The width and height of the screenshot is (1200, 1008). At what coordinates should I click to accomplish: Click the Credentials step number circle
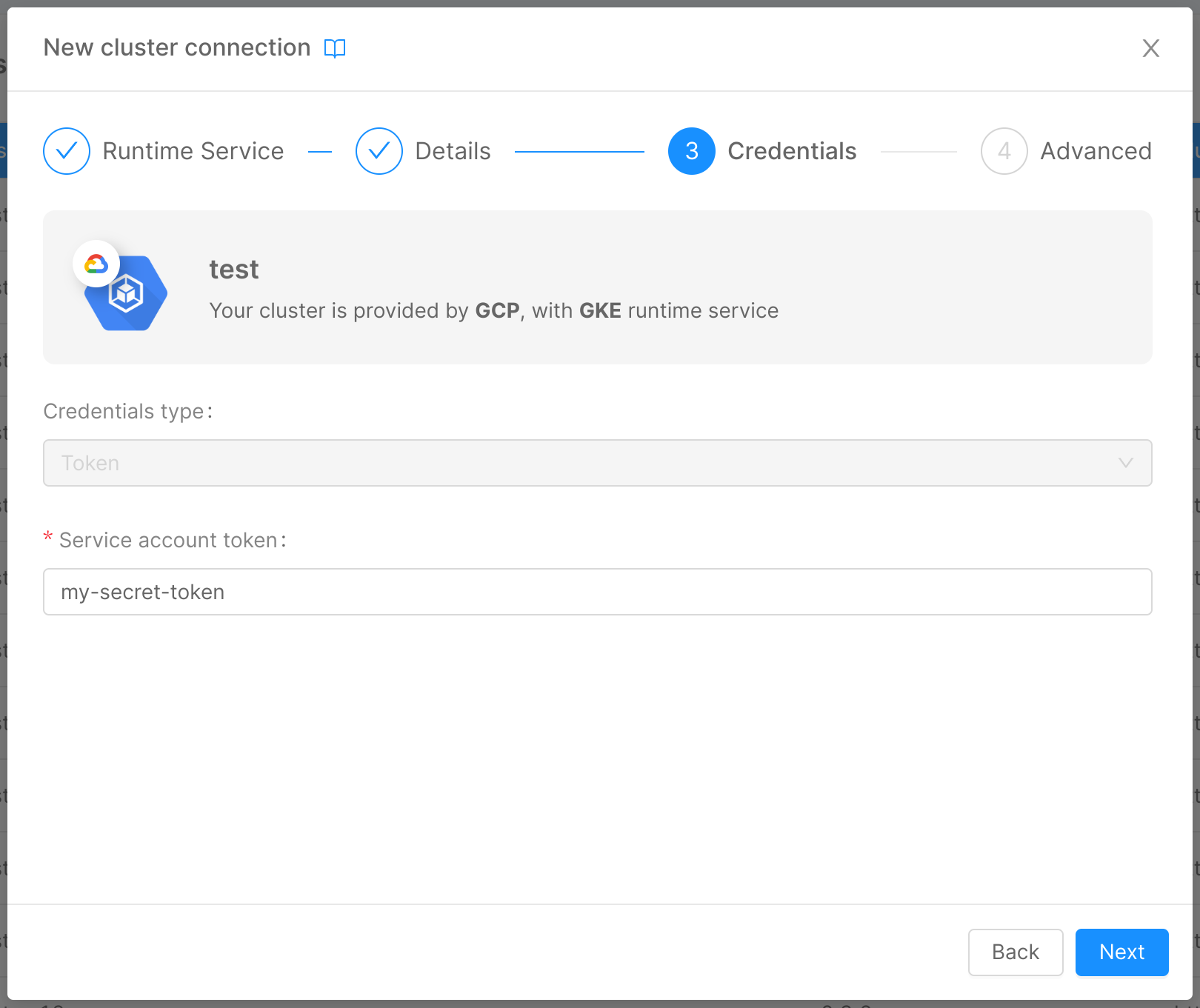pyautogui.click(x=691, y=150)
